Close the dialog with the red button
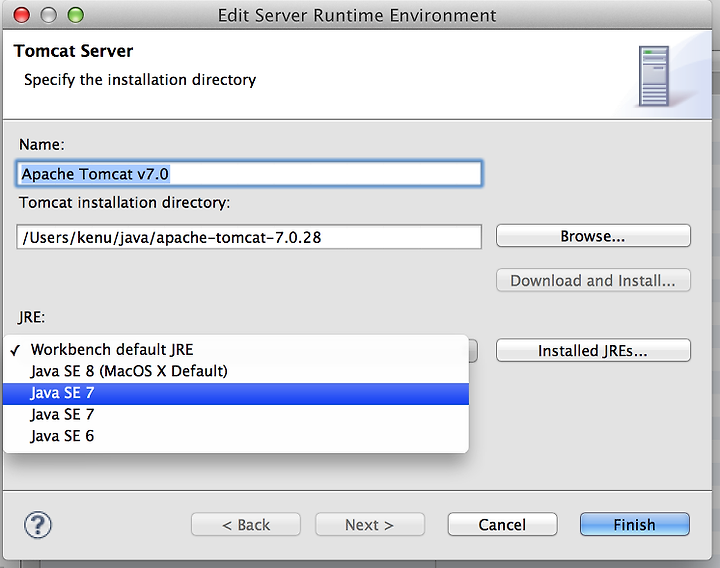 [21, 15]
